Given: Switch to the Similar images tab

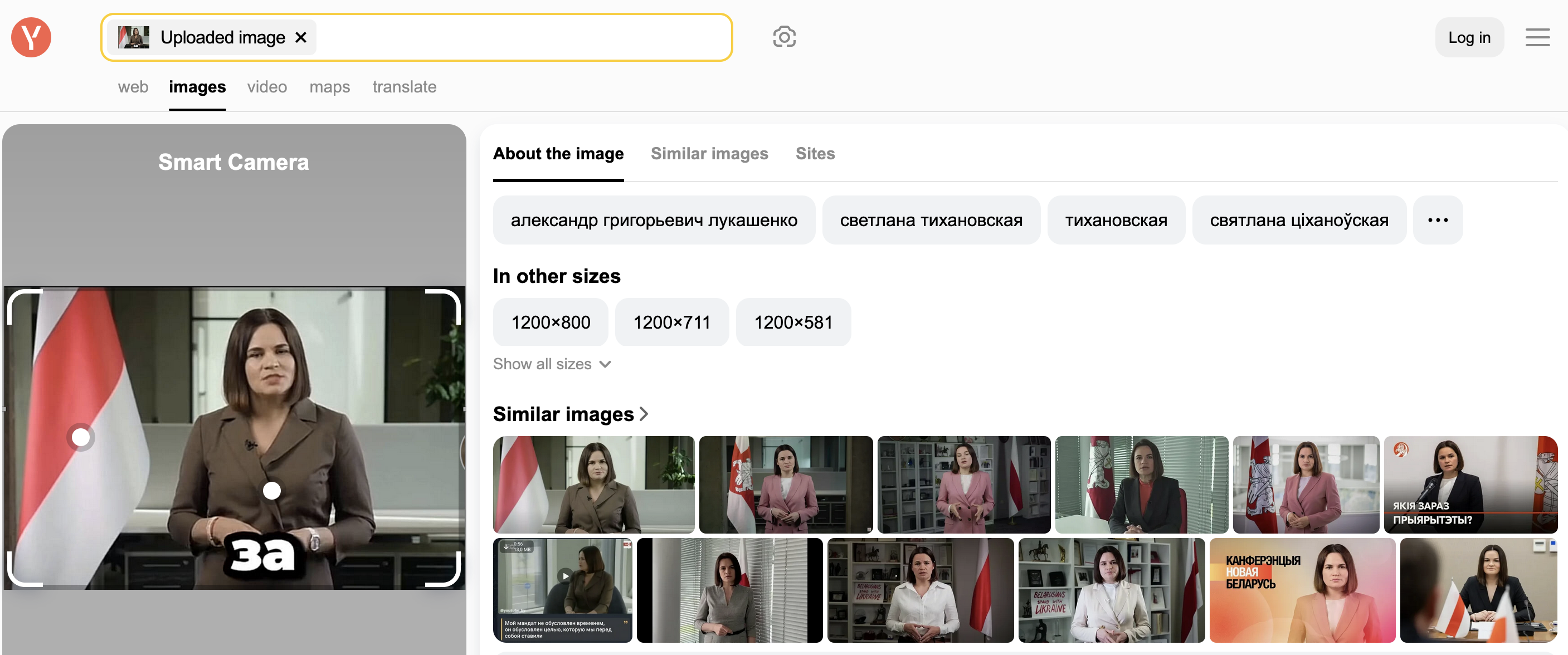Looking at the screenshot, I should pyautogui.click(x=711, y=154).
